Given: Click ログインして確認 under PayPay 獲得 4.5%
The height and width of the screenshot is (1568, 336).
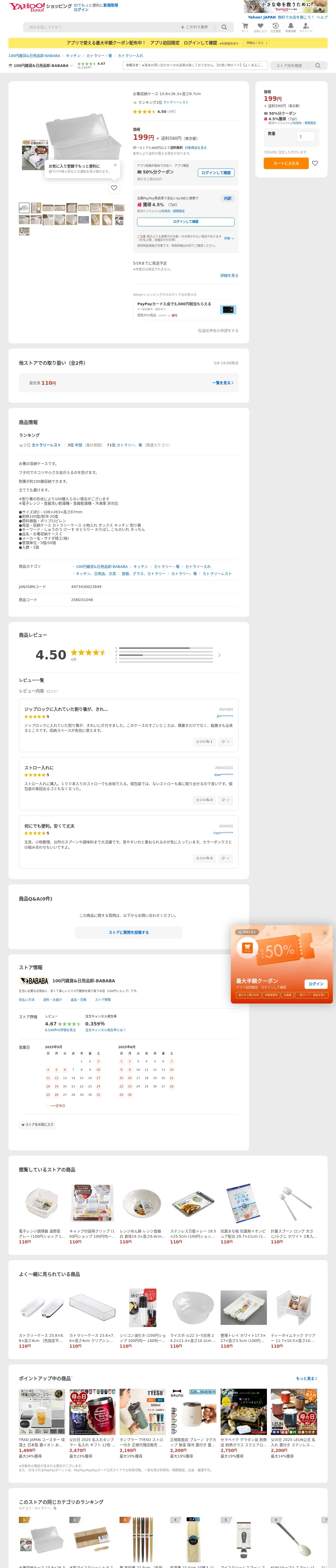Looking at the screenshot, I should (186, 222).
